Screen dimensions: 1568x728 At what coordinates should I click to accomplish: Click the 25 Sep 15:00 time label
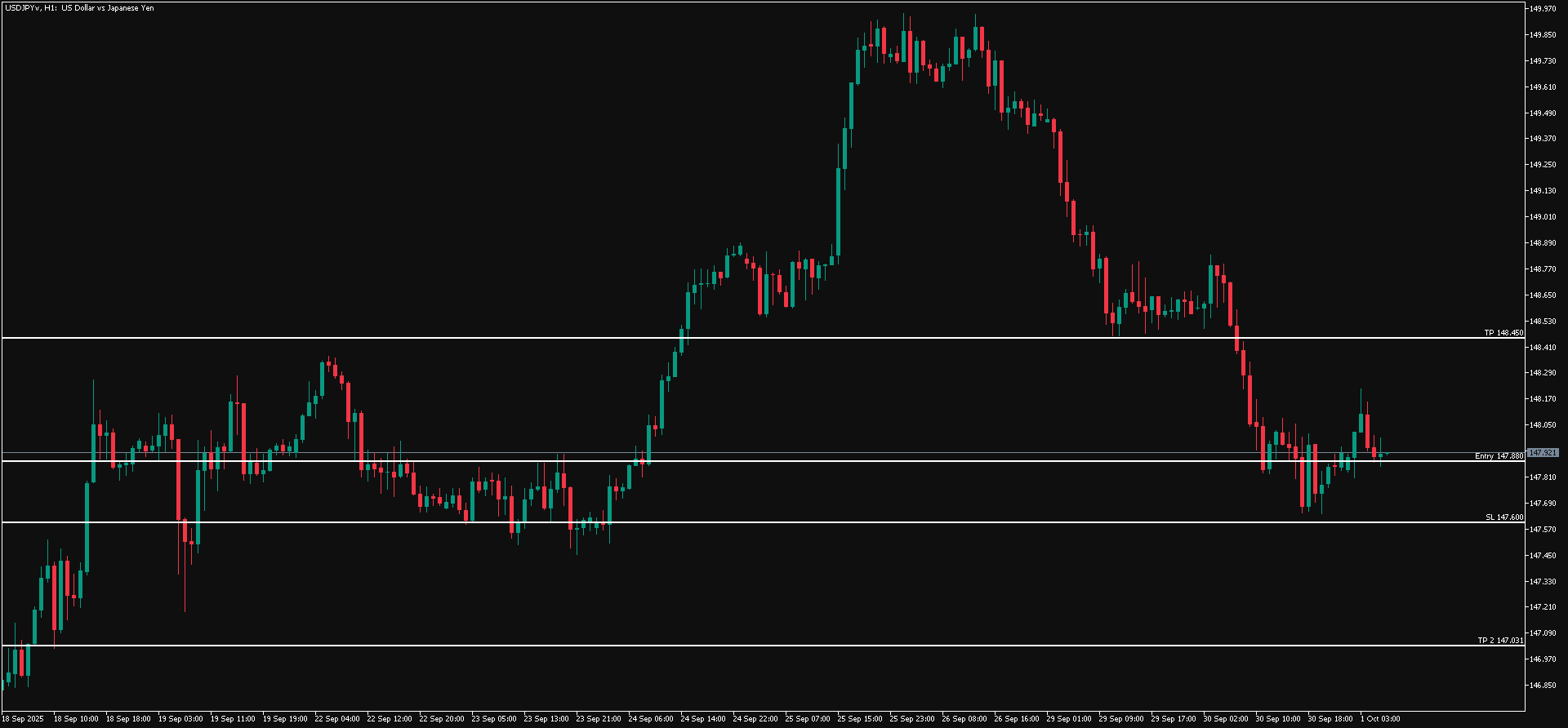859,719
